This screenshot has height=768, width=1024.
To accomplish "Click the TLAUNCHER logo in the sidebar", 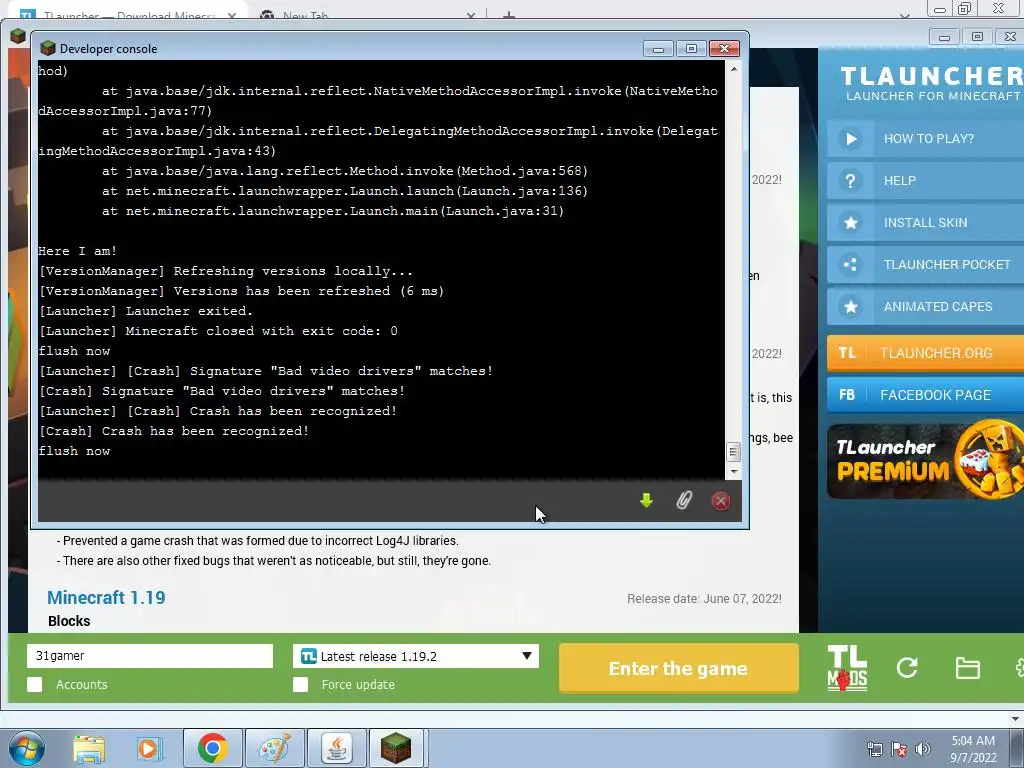I will [x=931, y=84].
